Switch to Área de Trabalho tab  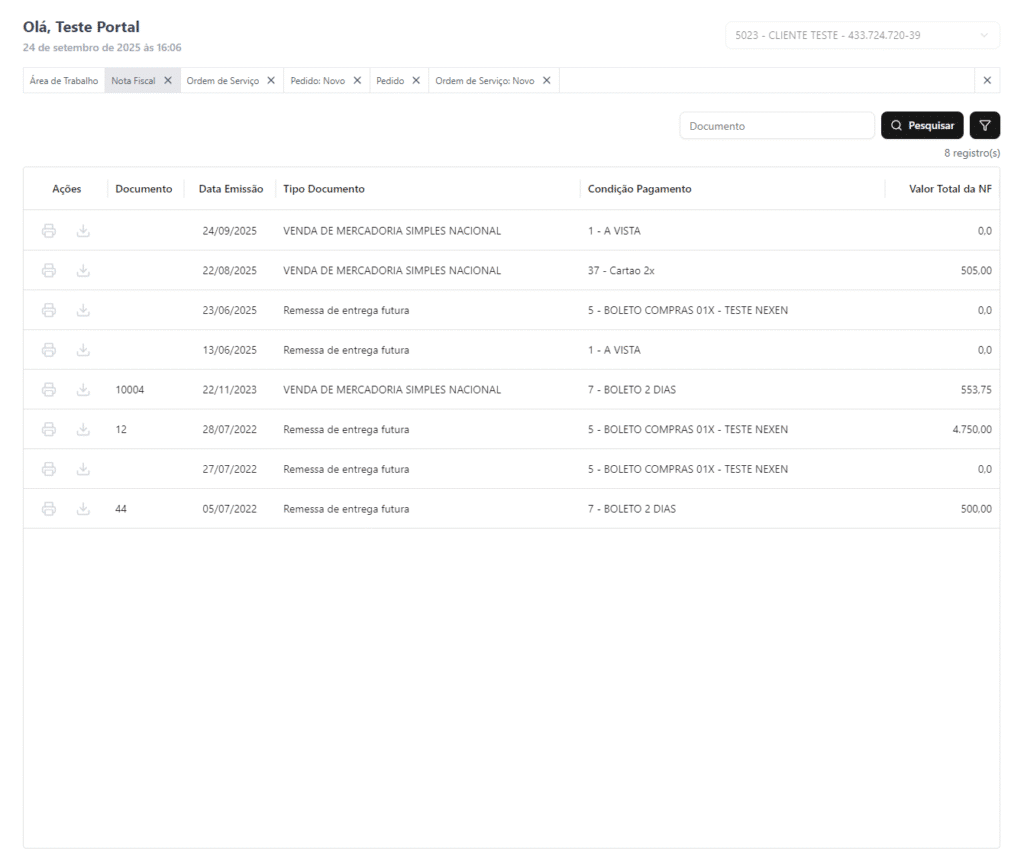(63, 81)
